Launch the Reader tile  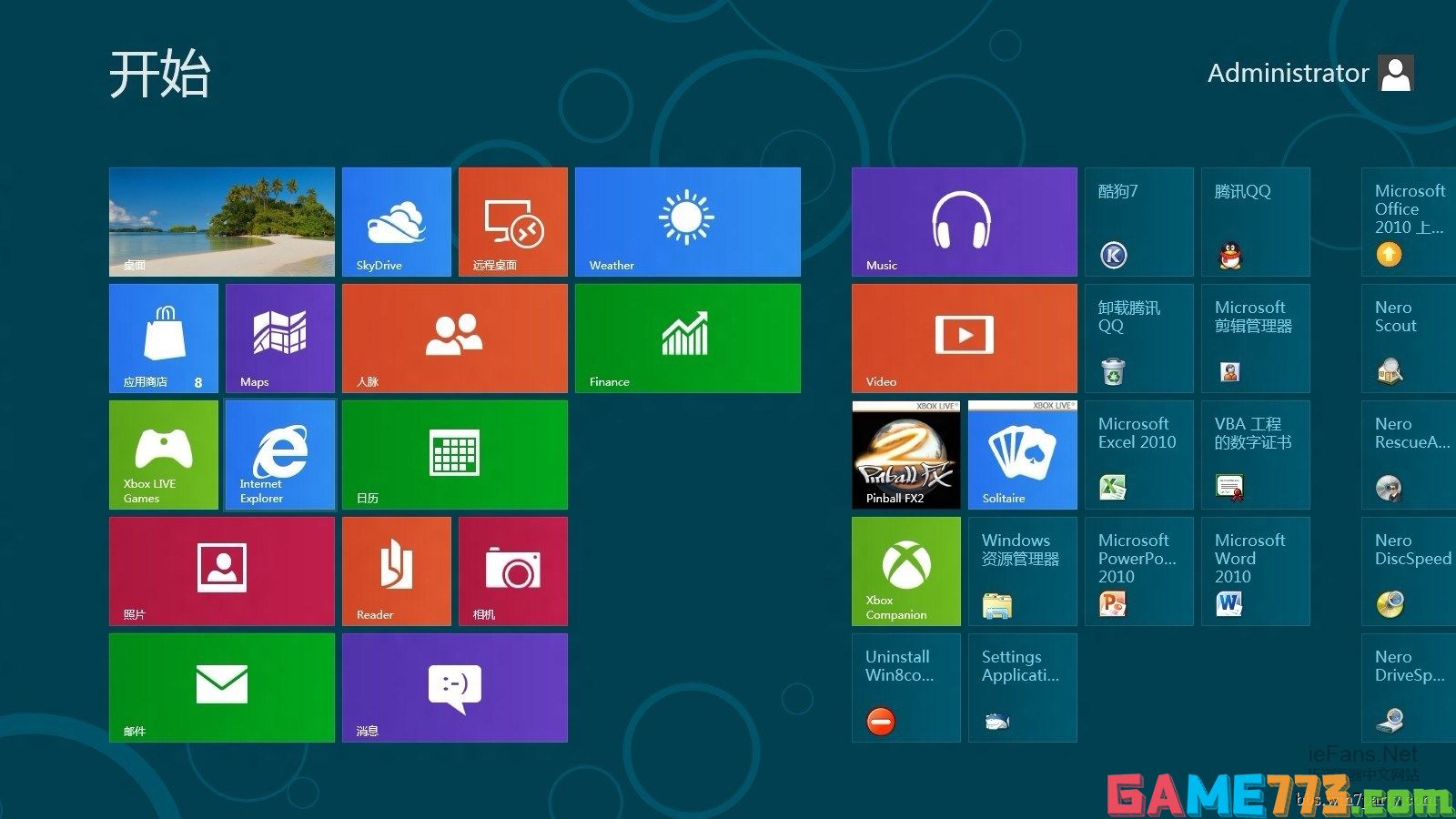(x=397, y=571)
